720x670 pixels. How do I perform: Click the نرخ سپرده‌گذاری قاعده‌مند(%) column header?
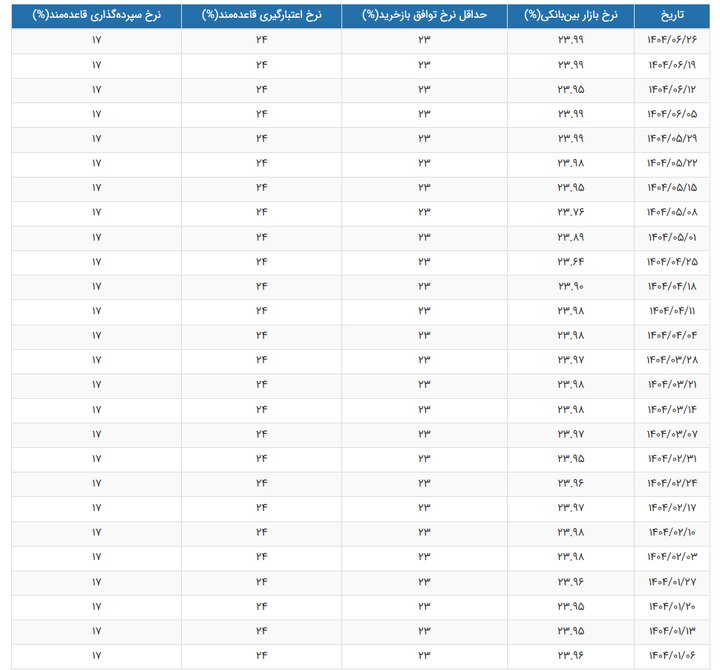click(96, 15)
